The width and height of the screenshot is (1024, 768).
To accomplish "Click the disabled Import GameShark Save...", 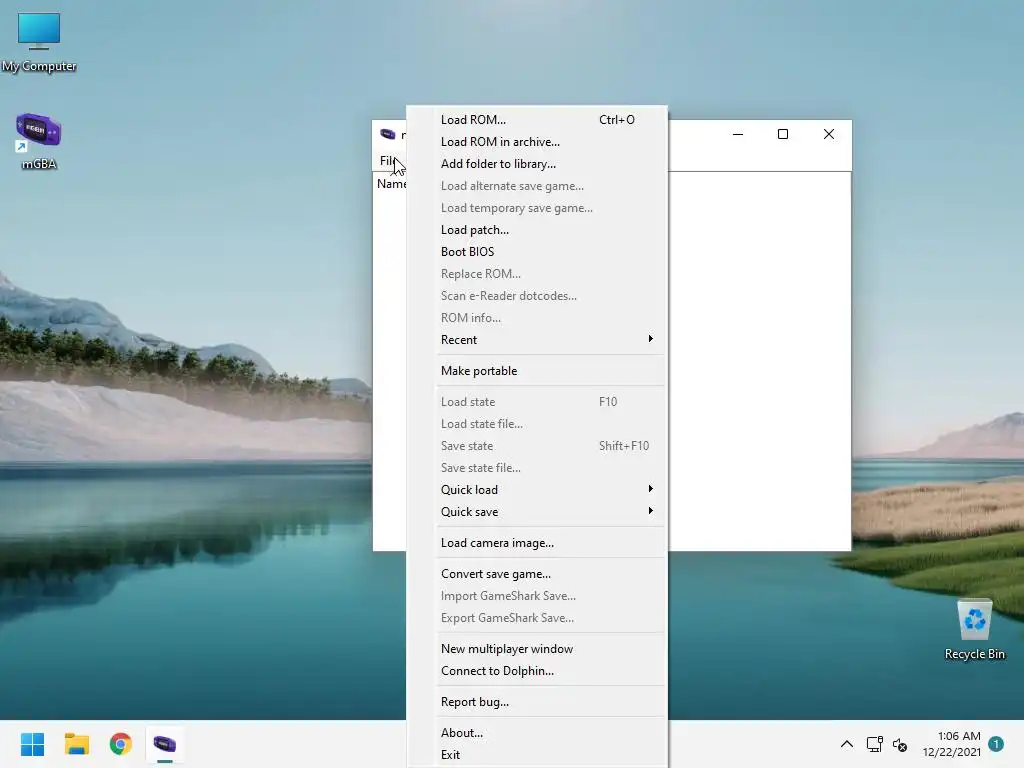I will [537, 596].
